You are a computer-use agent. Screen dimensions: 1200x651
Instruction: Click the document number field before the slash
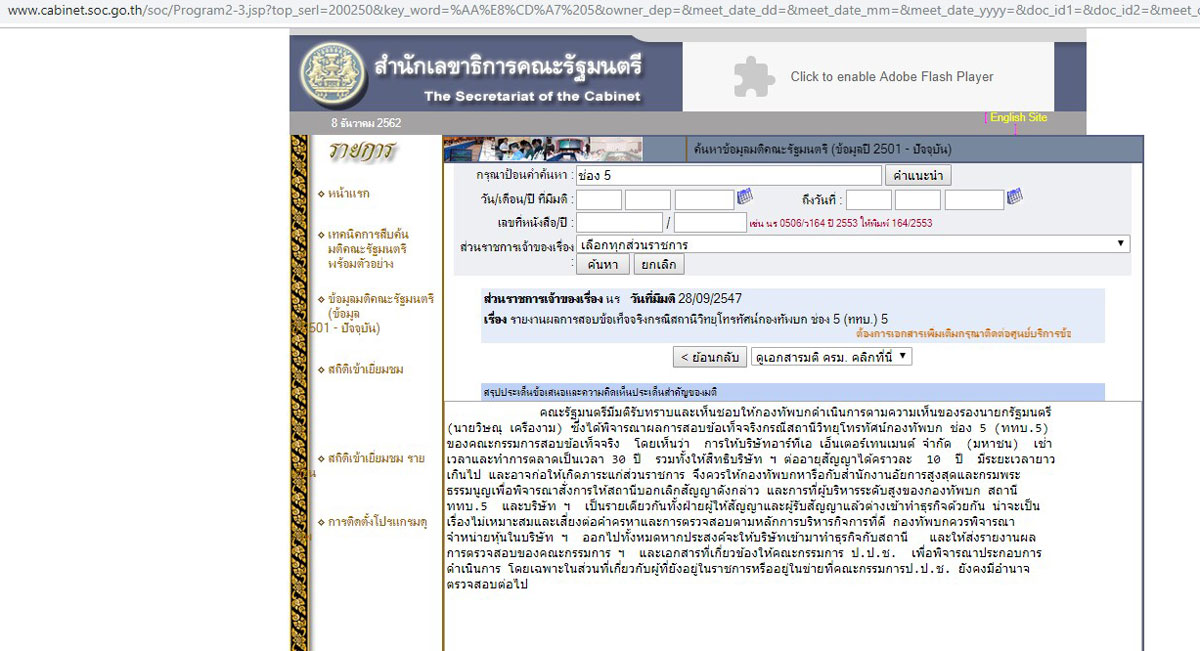tap(619, 222)
